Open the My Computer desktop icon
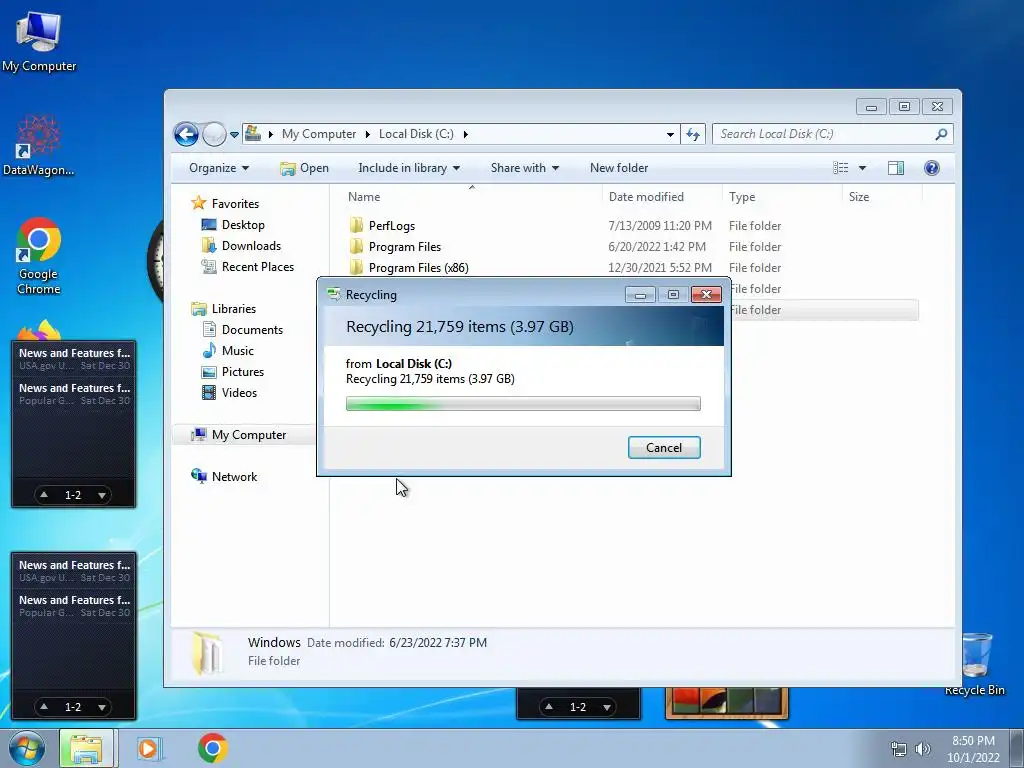The height and width of the screenshot is (768, 1024). (x=39, y=40)
